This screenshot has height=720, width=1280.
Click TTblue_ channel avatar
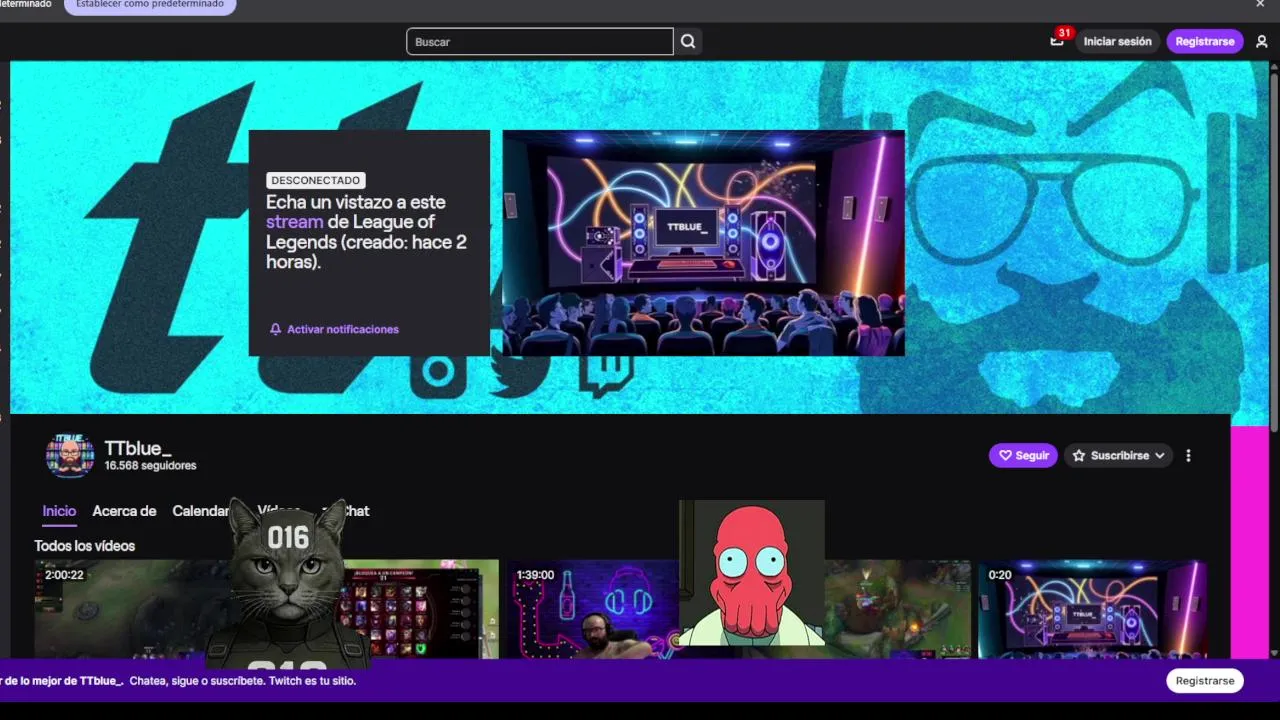[x=69, y=455]
